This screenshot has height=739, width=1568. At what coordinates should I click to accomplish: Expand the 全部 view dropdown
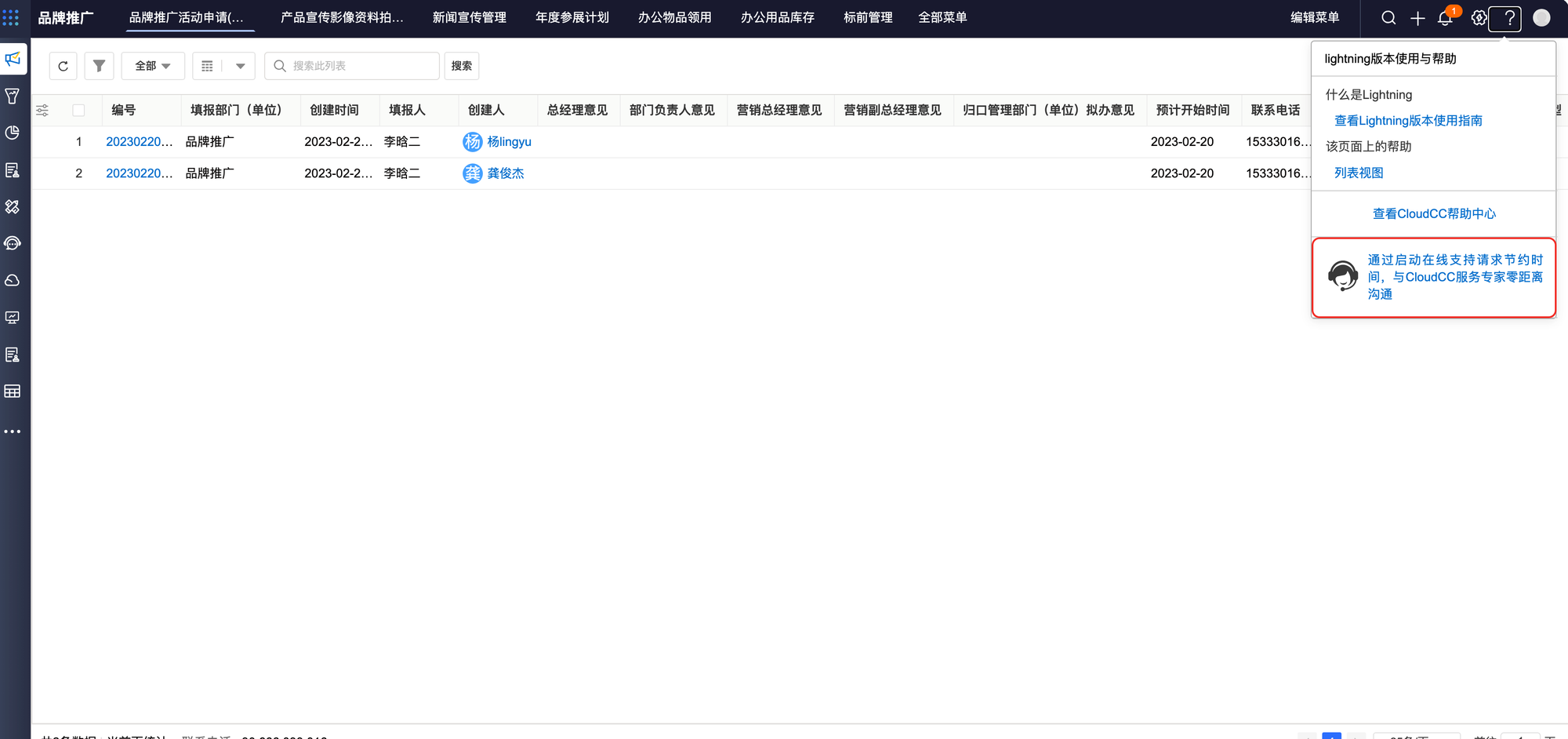(x=153, y=66)
